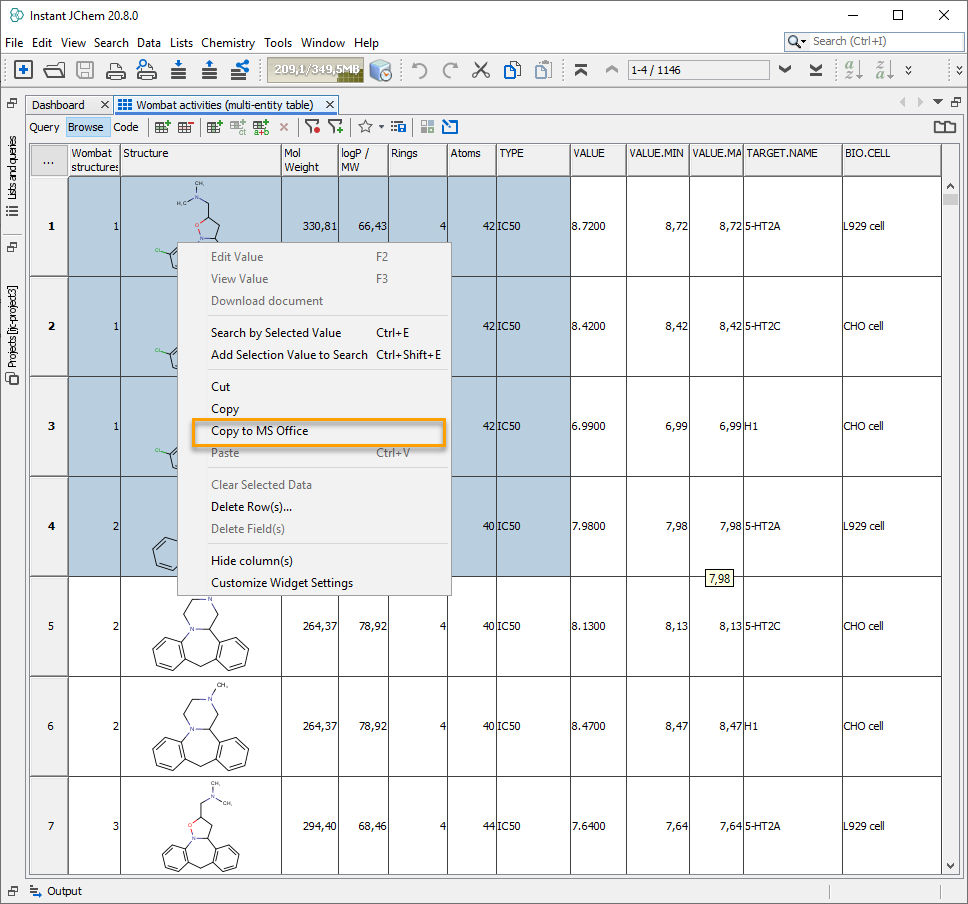The height and width of the screenshot is (904, 968).
Task: Switch to Browse mode toggle
Action: (86, 127)
